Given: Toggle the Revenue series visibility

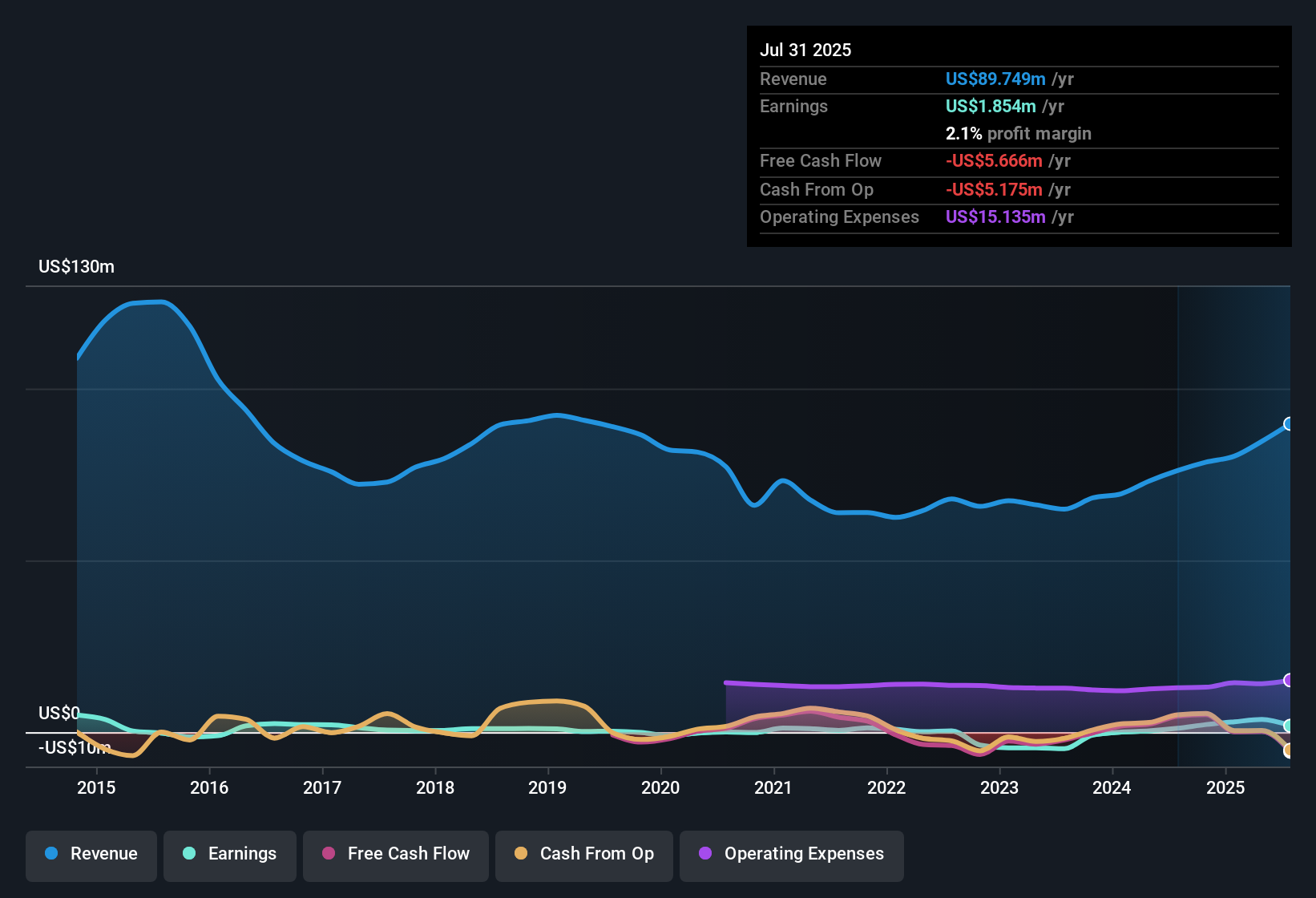Looking at the screenshot, I should pos(91,855).
